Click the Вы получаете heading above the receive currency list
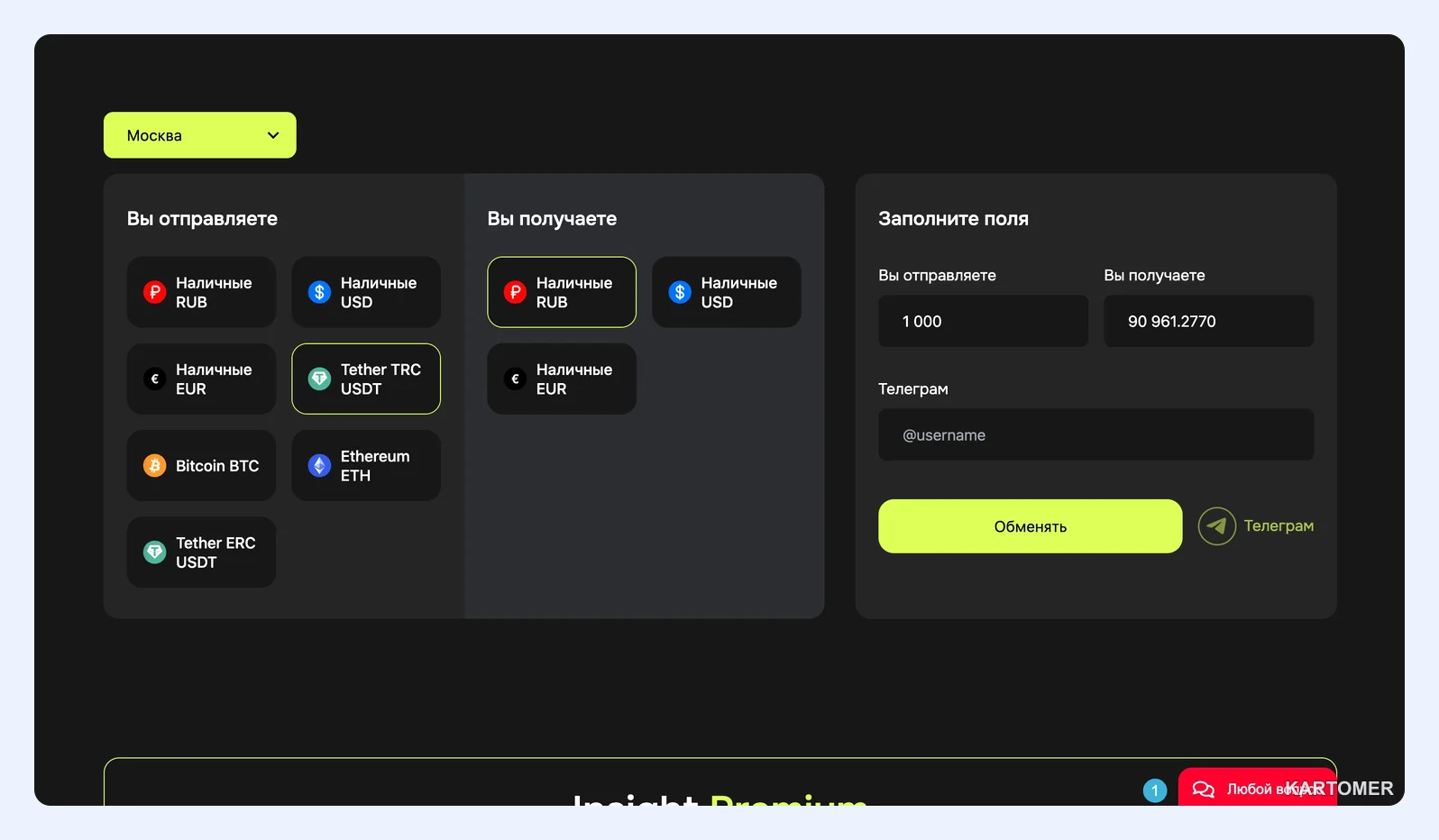This screenshot has height=840, width=1439. pyautogui.click(x=552, y=219)
